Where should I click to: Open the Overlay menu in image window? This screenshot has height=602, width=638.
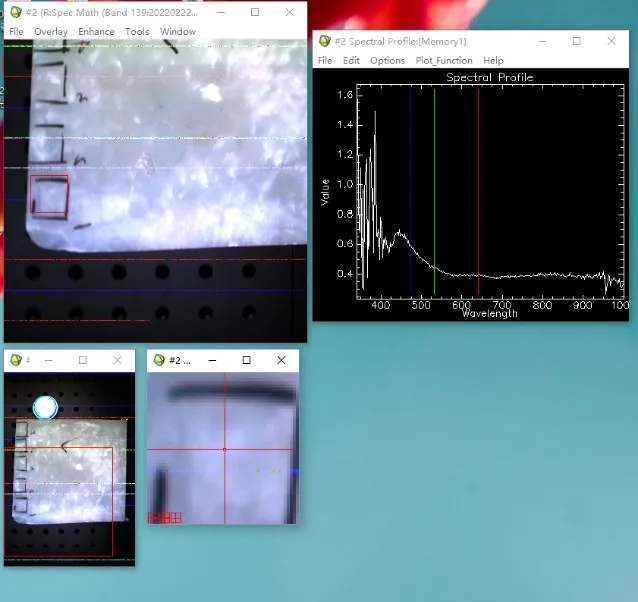coord(50,32)
